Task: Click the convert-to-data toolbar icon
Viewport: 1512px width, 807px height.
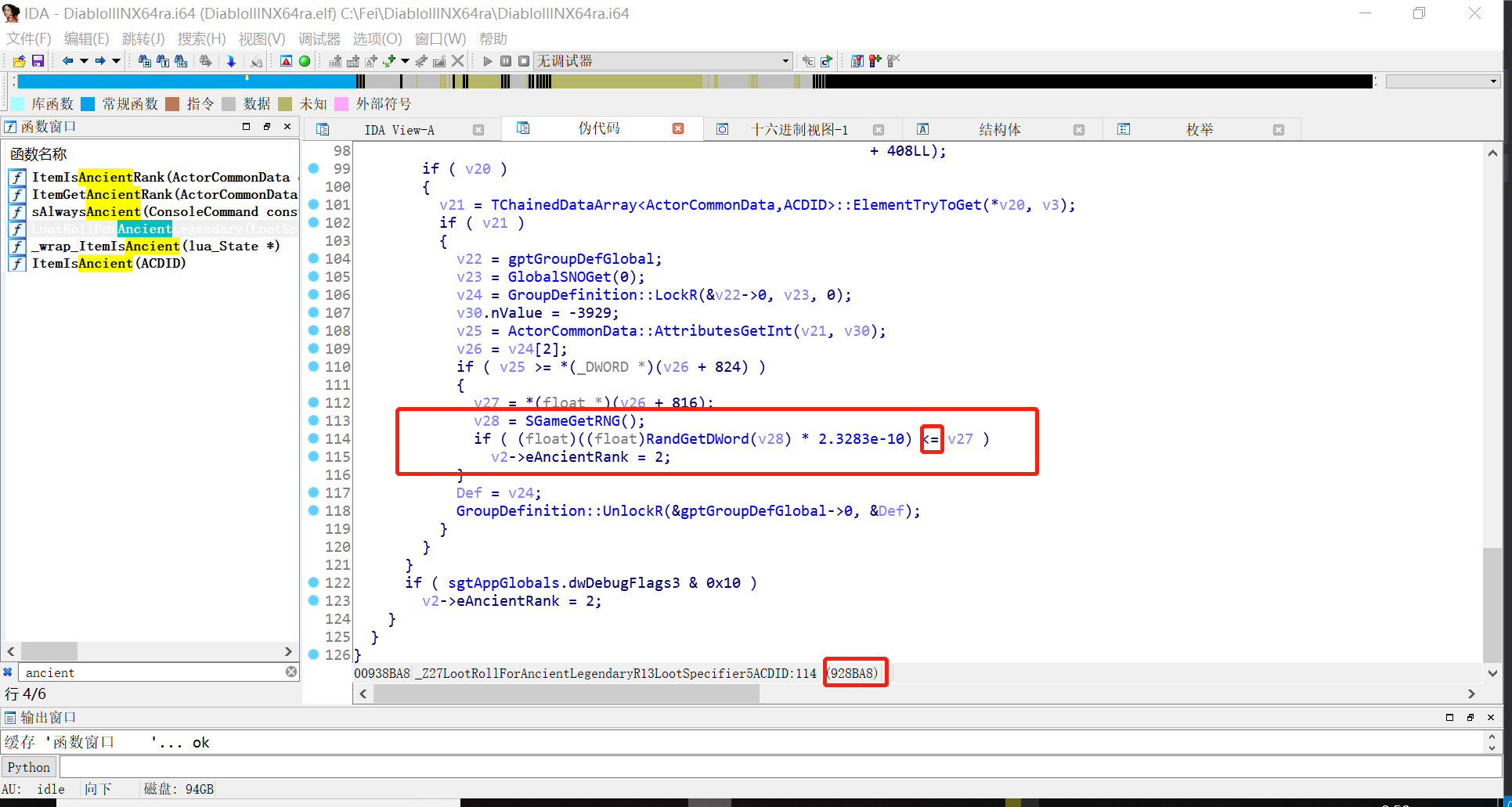Action: pos(353,61)
